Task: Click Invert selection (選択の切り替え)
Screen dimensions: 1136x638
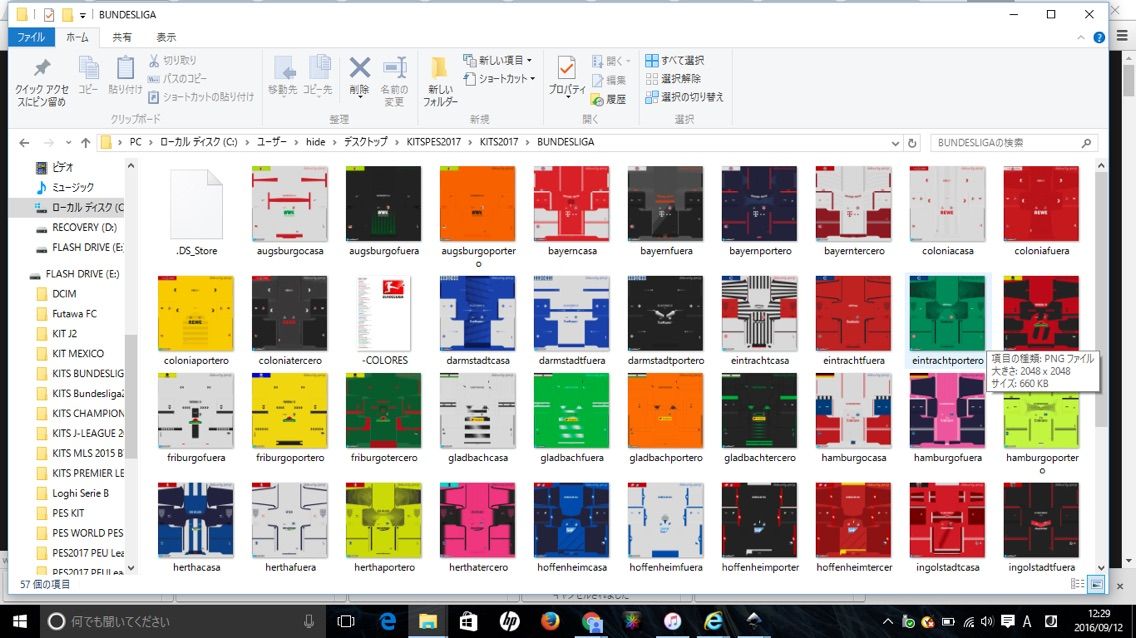Action: tap(685, 96)
